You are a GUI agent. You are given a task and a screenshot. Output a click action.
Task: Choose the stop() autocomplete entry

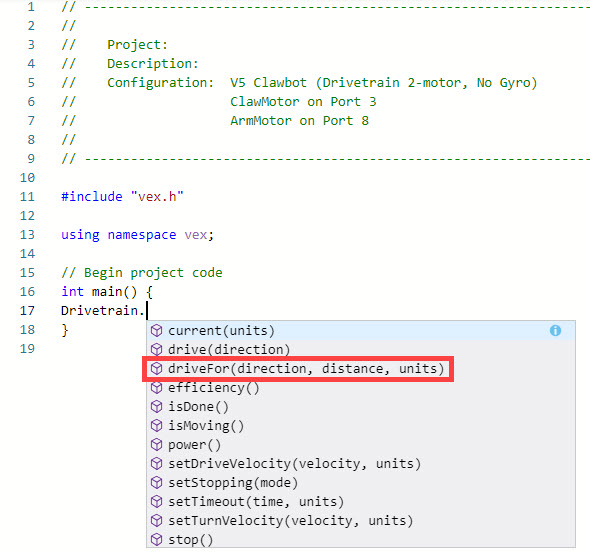click(361, 540)
